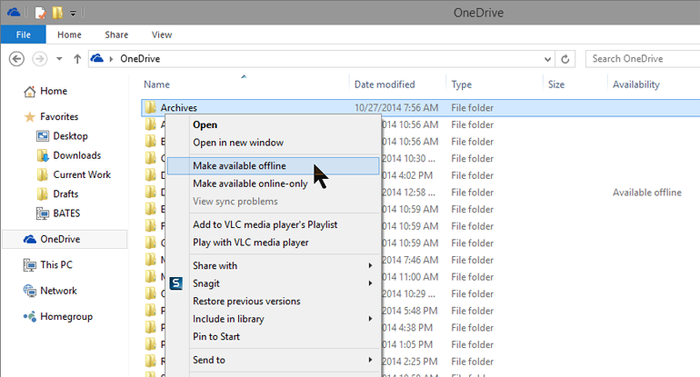This screenshot has height=377, width=700.
Task: Select Homegroup in the navigation pane
Action: tap(66, 317)
